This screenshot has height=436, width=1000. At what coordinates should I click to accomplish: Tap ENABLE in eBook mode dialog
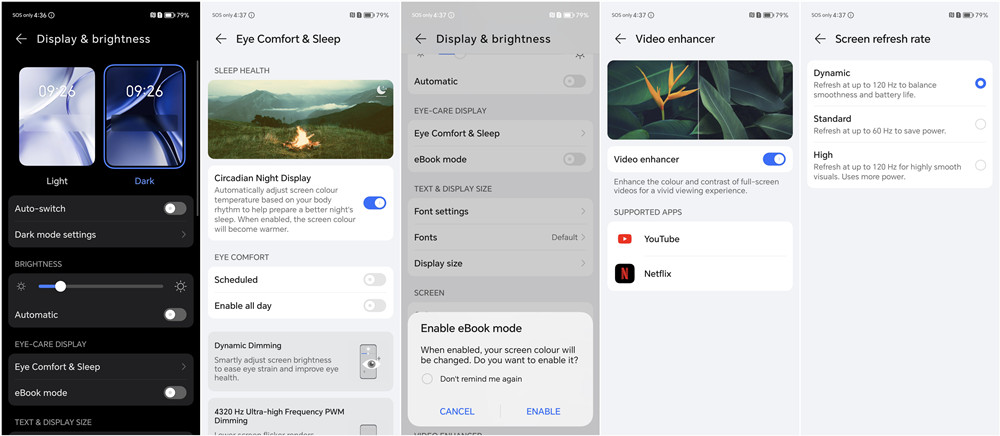[543, 411]
